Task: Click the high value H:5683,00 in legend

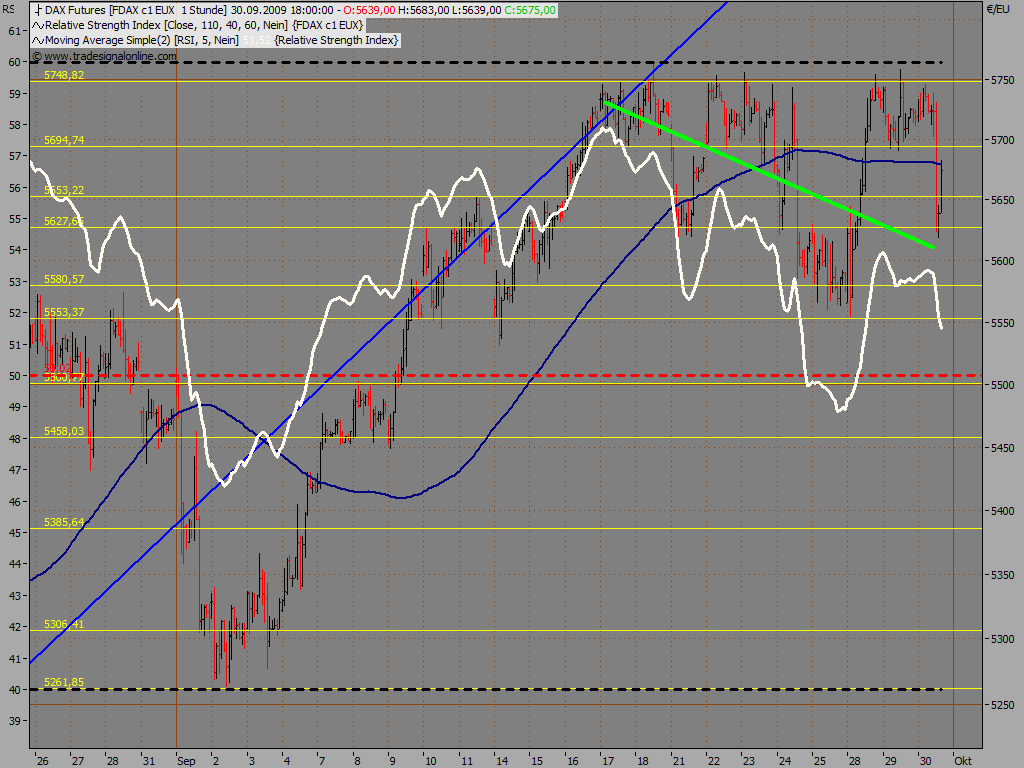Action: click(x=424, y=10)
